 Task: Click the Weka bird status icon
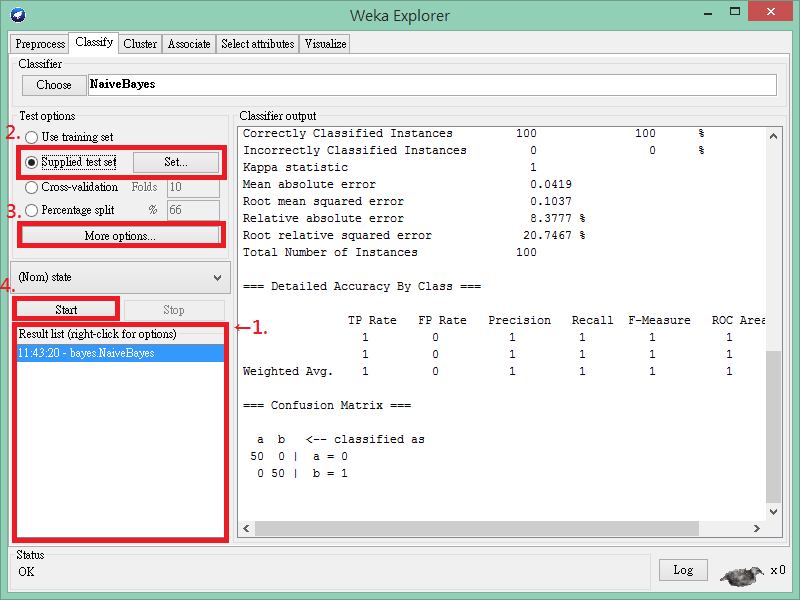click(x=741, y=575)
